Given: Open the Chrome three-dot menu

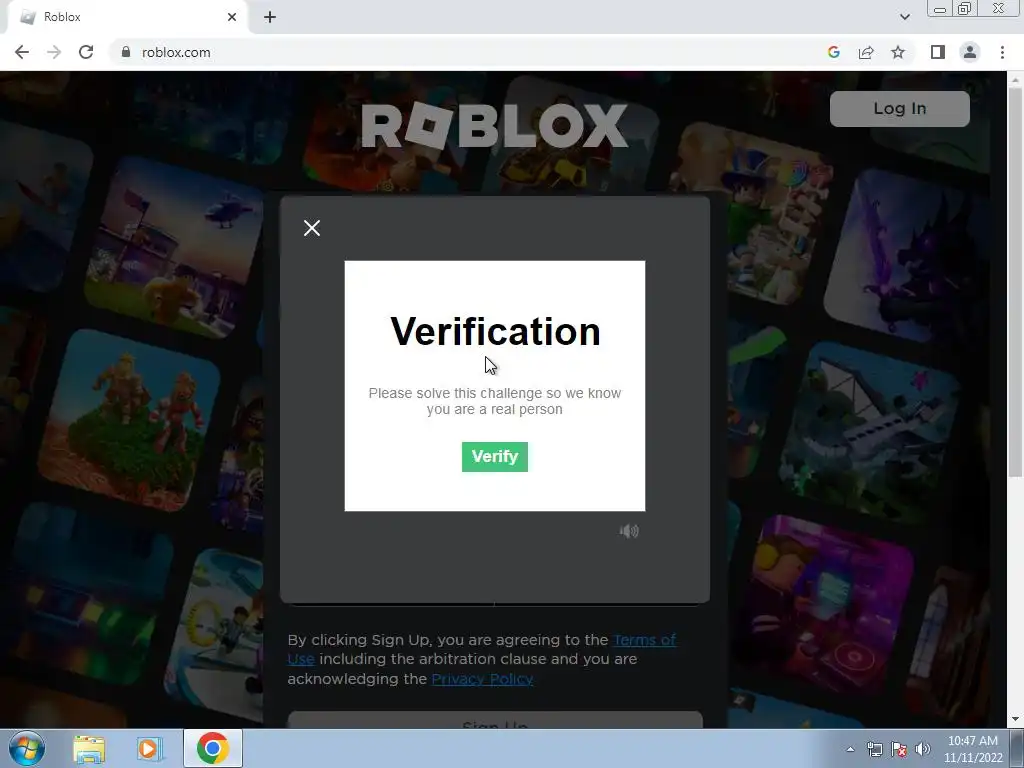Looking at the screenshot, I should 1002,52.
